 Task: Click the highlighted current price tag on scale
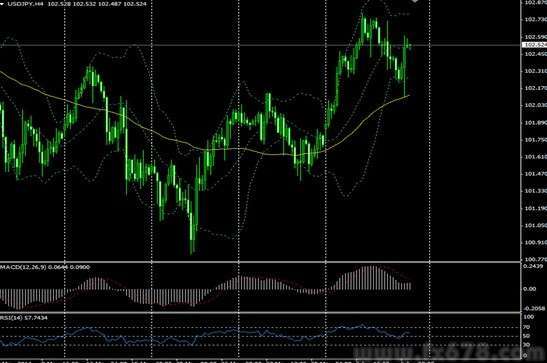pyautogui.click(x=534, y=45)
